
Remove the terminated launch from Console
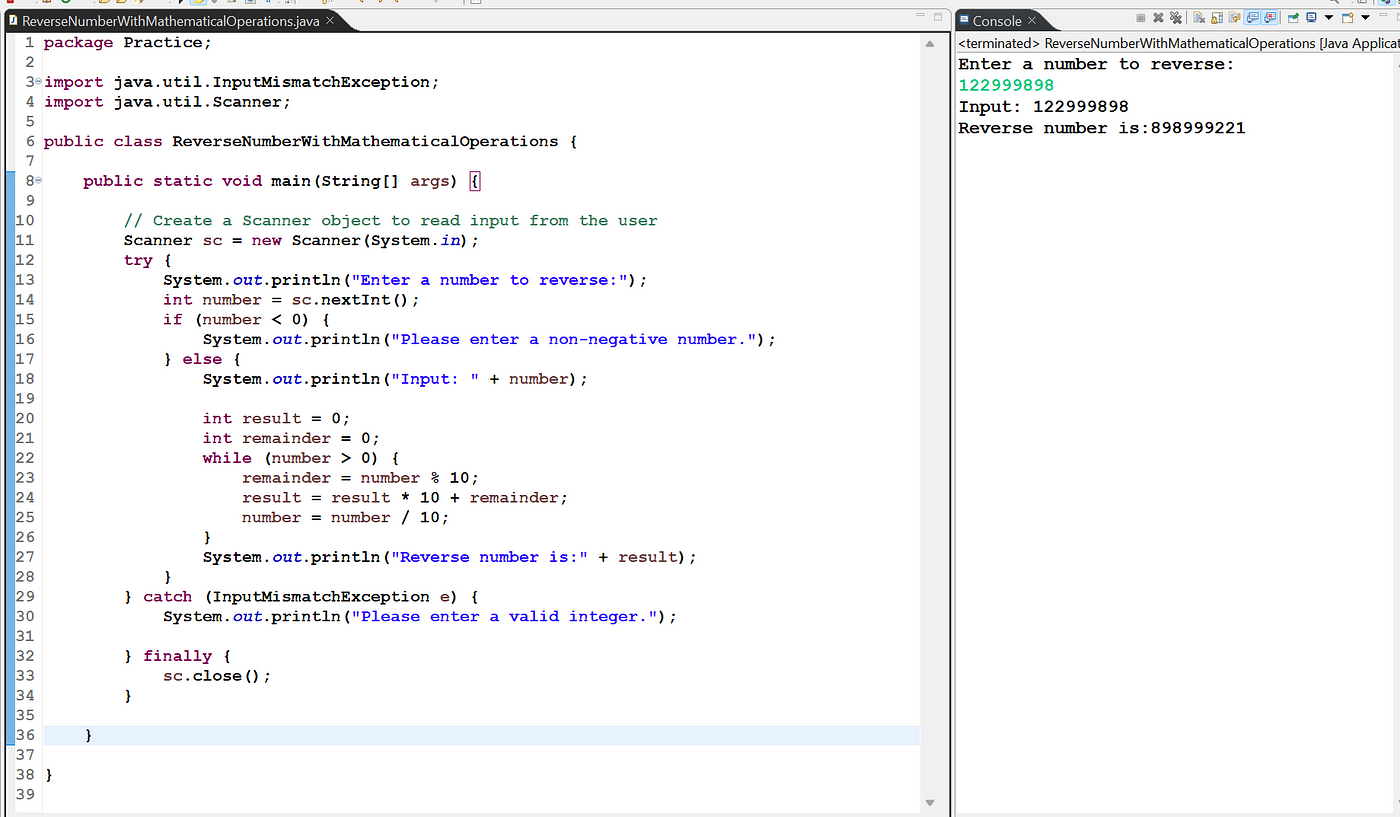pyautogui.click(x=1158, y=18)
